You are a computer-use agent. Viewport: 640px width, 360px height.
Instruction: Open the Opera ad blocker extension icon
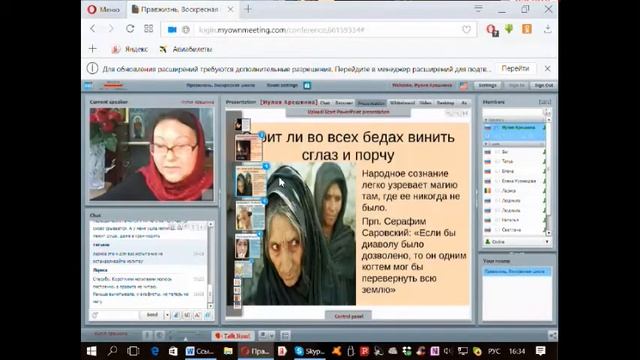492,30
